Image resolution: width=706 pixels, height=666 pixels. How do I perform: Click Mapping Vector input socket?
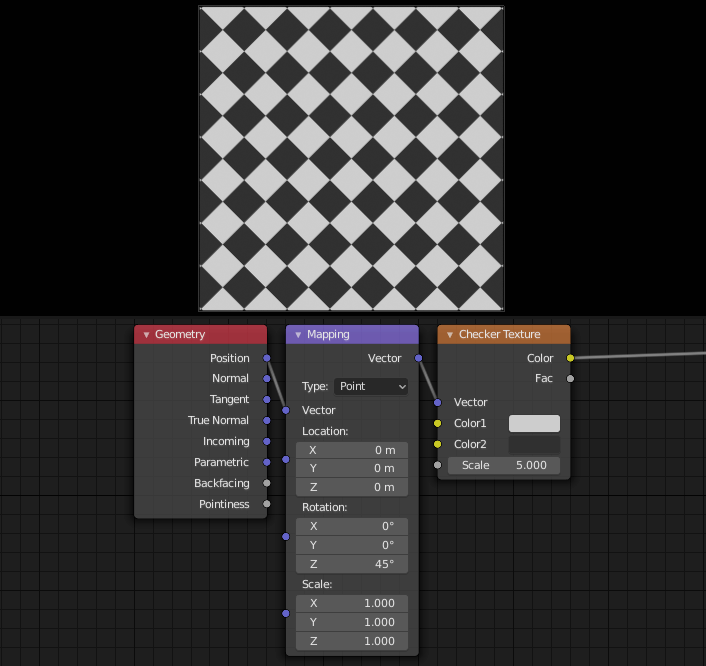[x=286, y=410]
